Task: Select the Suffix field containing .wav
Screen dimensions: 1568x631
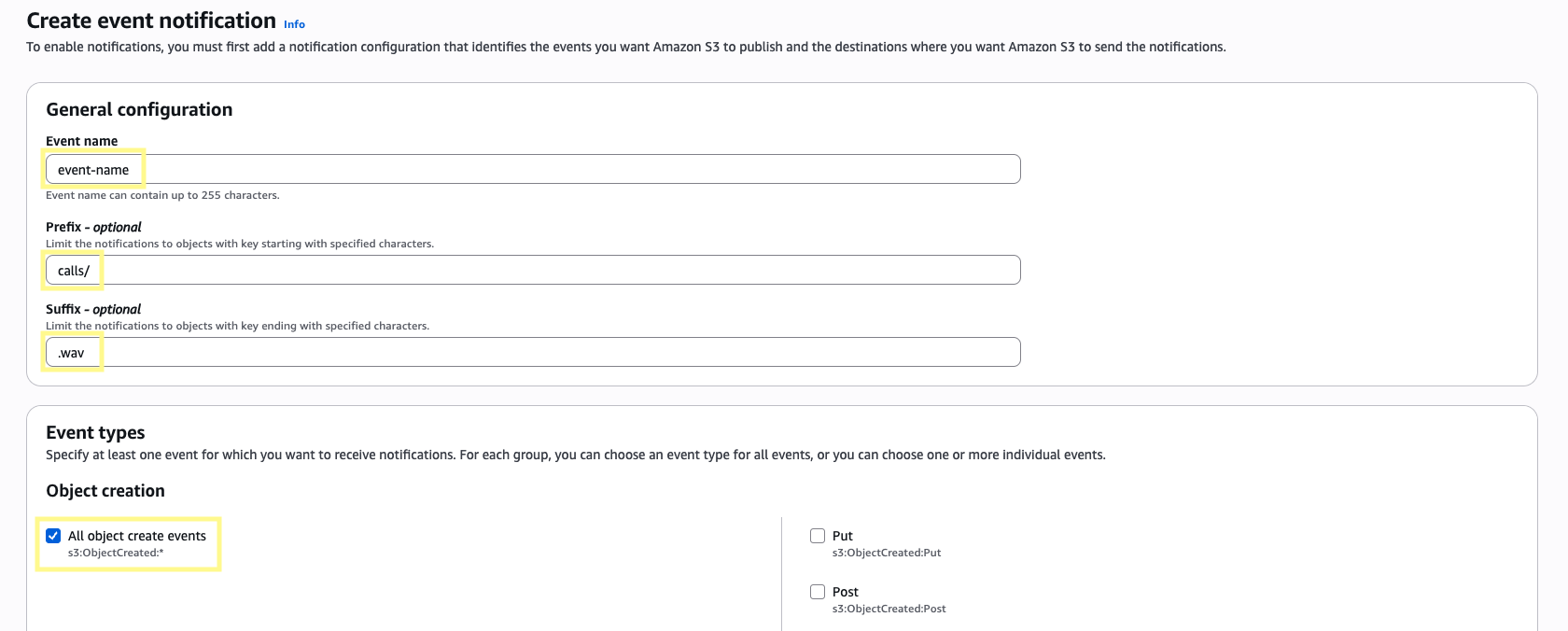Action: [x=533, y=353]
